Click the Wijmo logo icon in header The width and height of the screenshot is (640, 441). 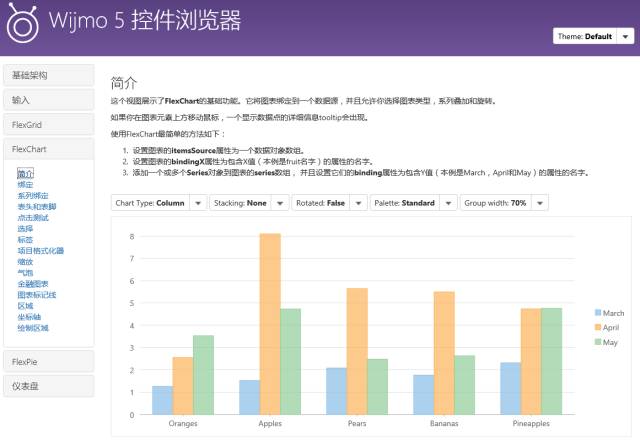pos(22,22)
